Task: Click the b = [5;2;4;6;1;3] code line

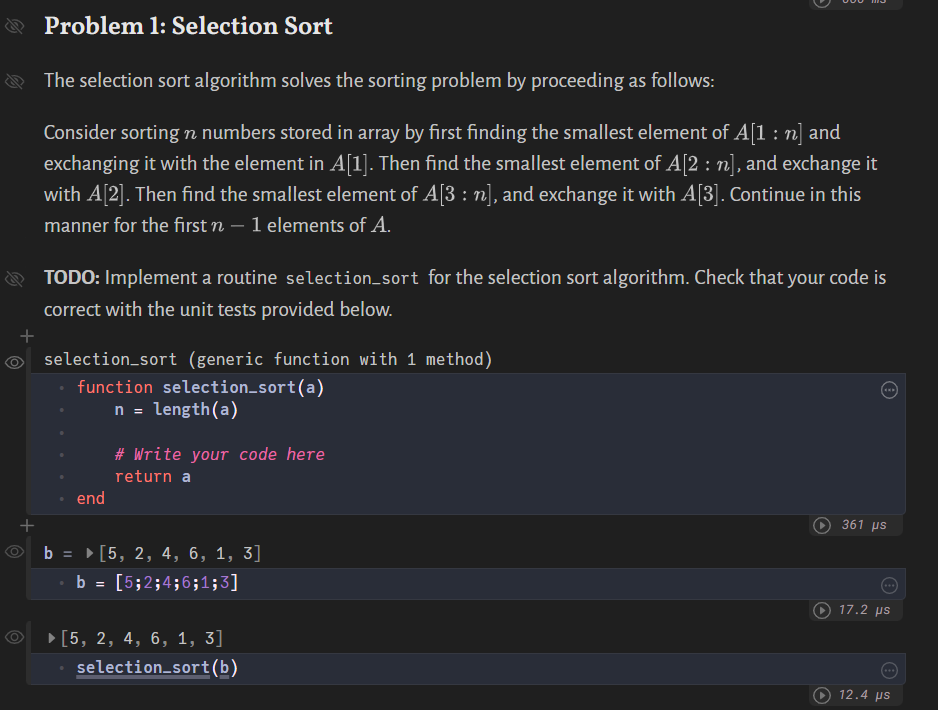Action: [158, 583]
